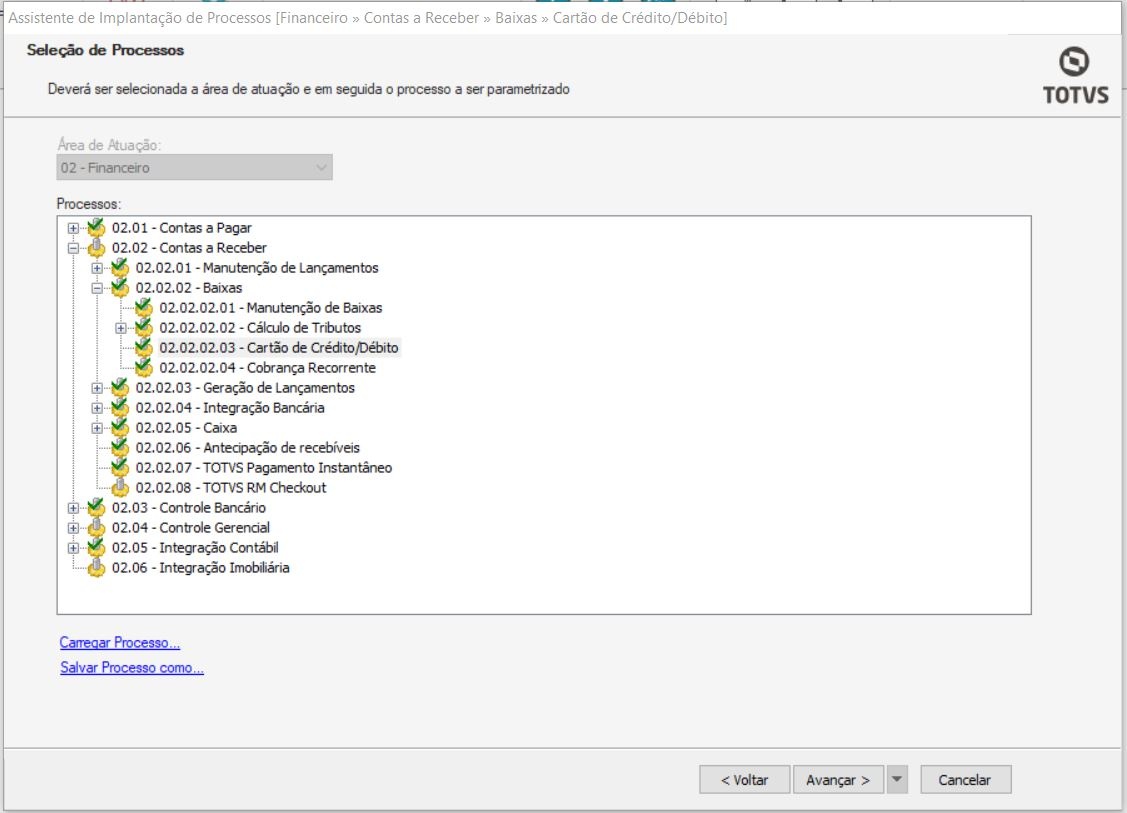
Task: Select 02.06 - Integração Imobiliária row
Action: point(201,568)
